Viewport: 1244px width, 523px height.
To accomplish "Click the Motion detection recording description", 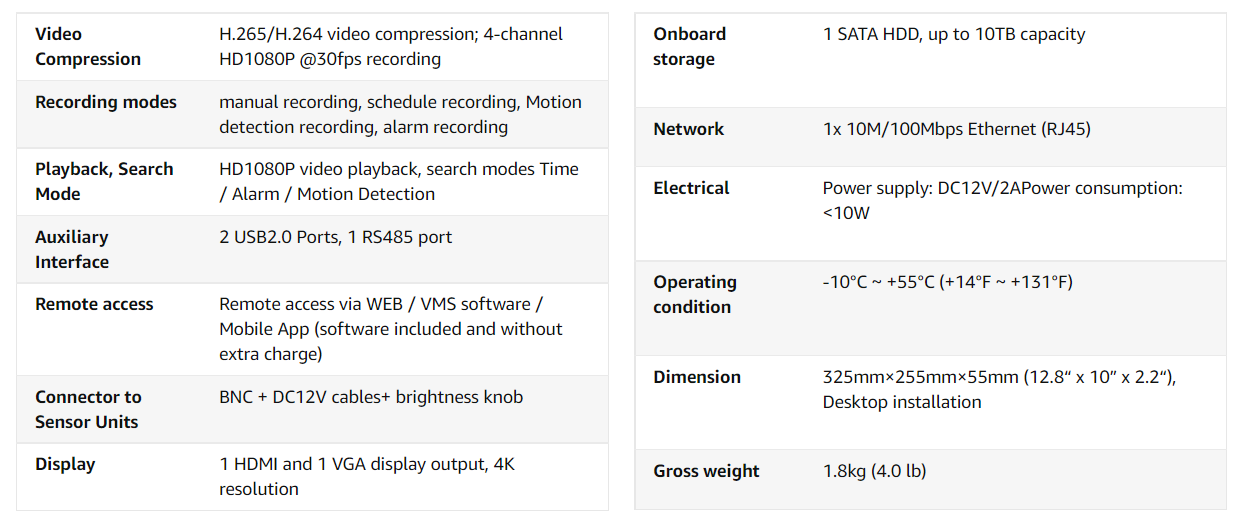I will 400,114.
